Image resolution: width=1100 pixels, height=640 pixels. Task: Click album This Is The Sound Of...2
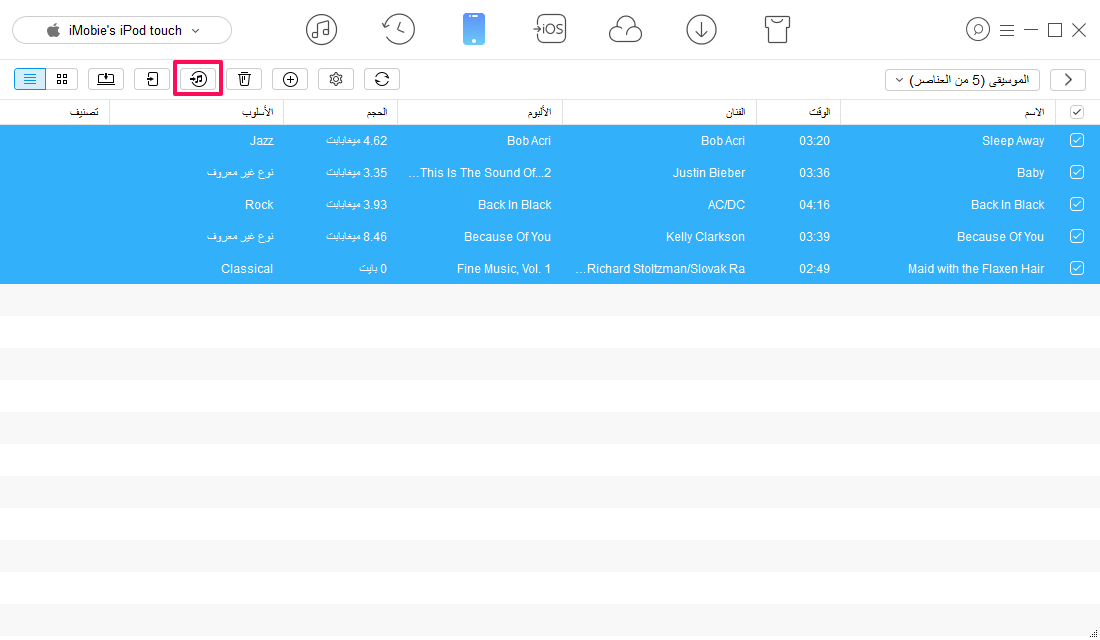click(480, 173)
